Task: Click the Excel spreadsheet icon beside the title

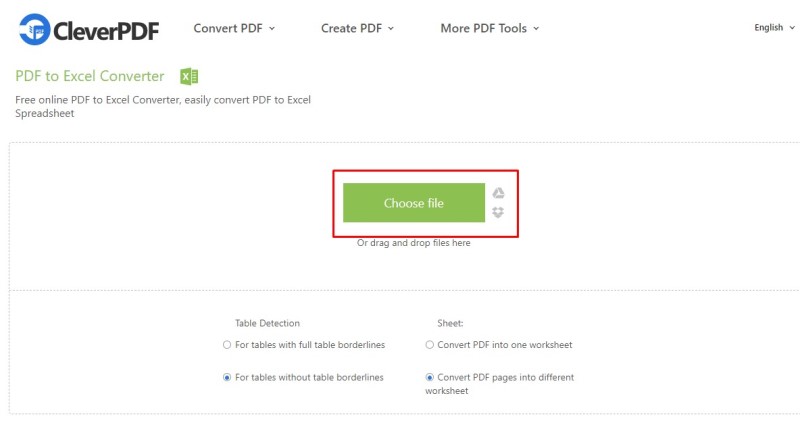Action: 189,77
